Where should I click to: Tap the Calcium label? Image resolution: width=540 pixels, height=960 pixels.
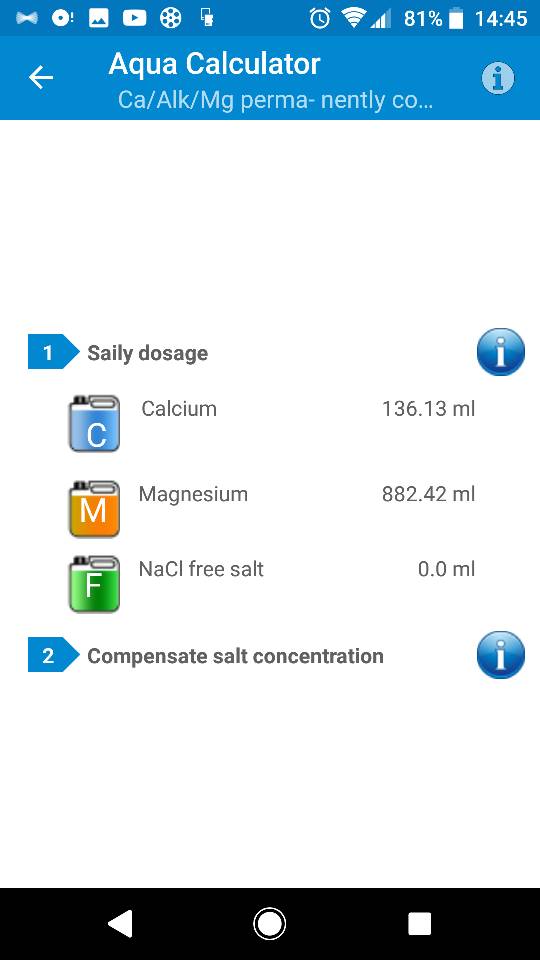(179, 408)
